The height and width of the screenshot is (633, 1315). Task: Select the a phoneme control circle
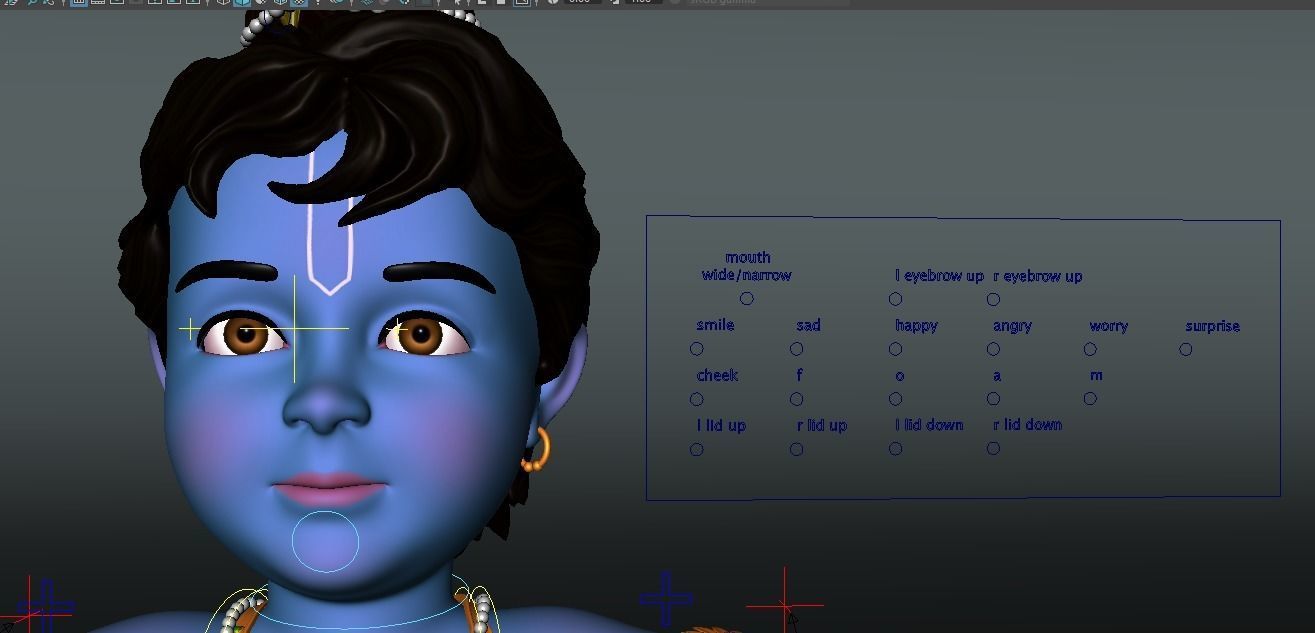tap(993, 398)
